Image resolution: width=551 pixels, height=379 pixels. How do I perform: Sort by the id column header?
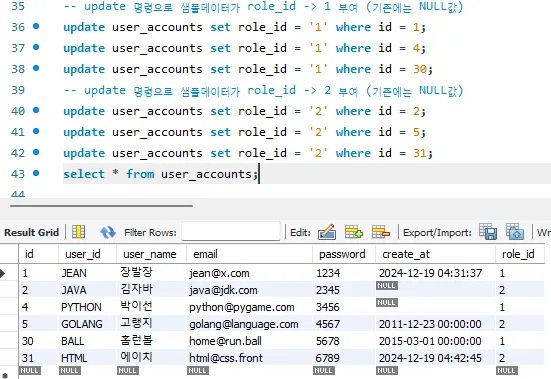coord(38,254)
